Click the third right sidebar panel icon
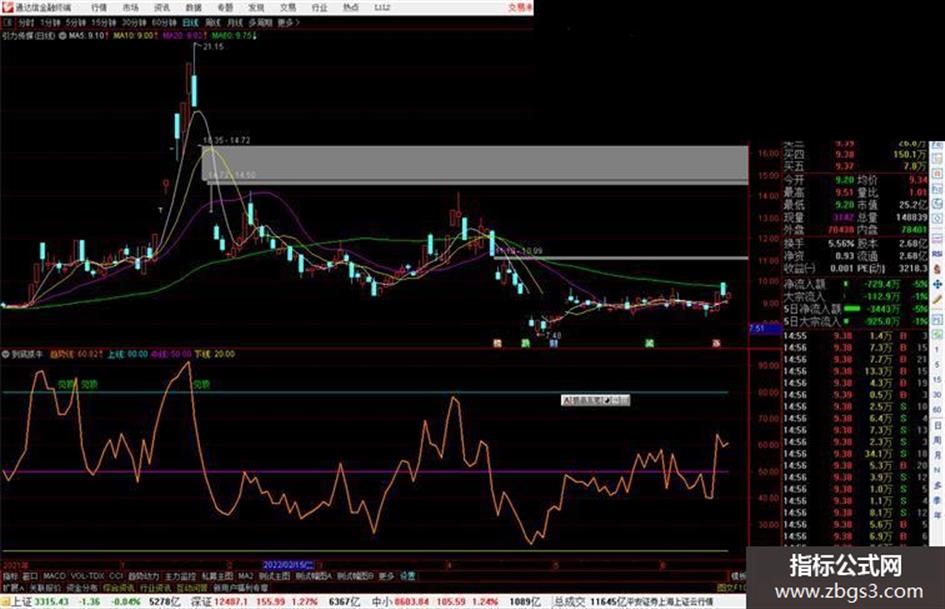The image size is (945, 609). 937,173
